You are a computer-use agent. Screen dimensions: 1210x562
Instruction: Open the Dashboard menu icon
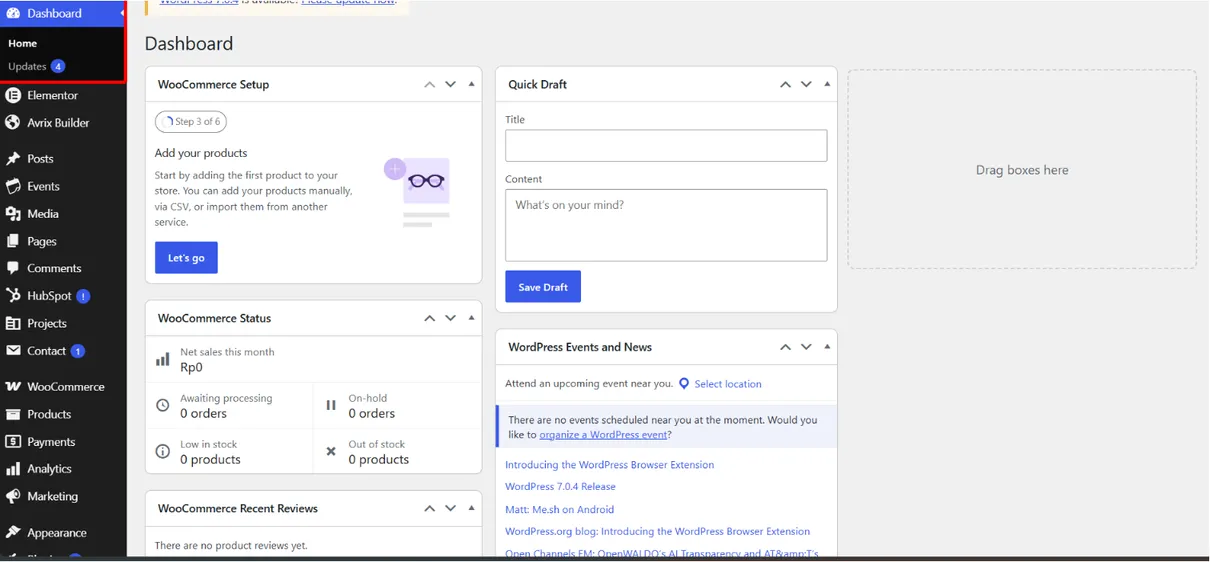pos(13,13)
